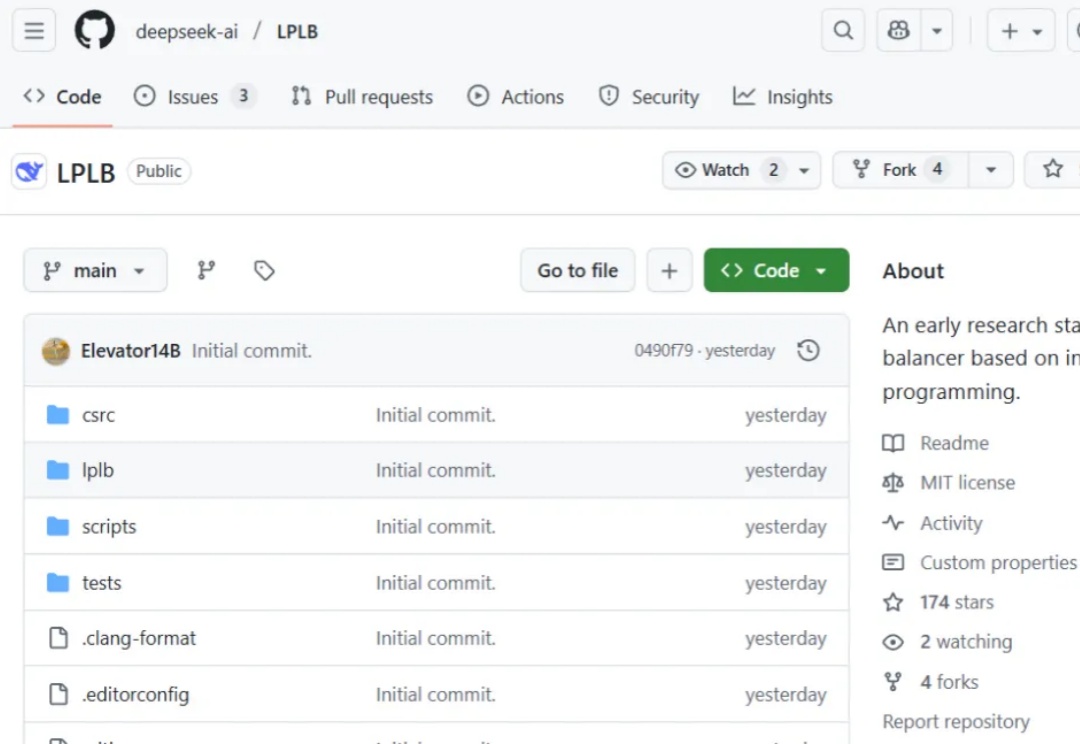
Task: Open the Fork options dropdown arrow
Action: coord(991,170)
